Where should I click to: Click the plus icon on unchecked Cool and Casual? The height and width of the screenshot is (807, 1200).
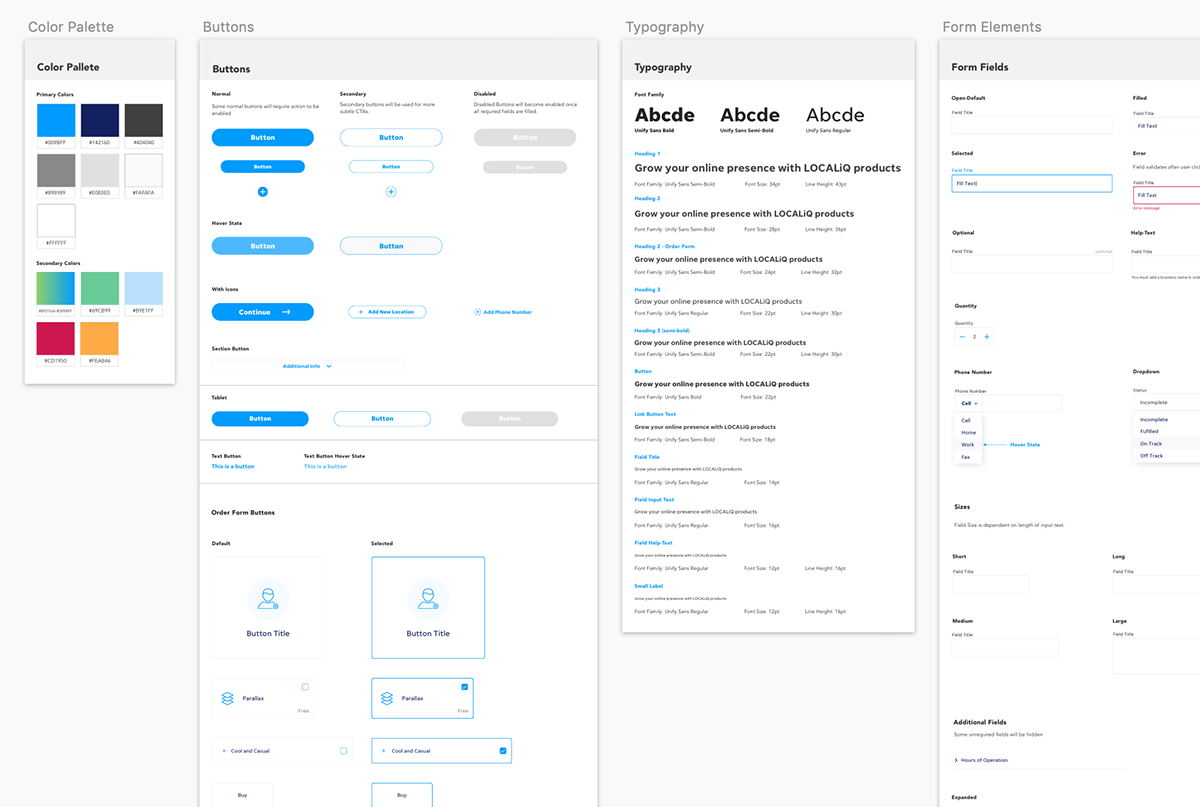[x=224, y=751]
